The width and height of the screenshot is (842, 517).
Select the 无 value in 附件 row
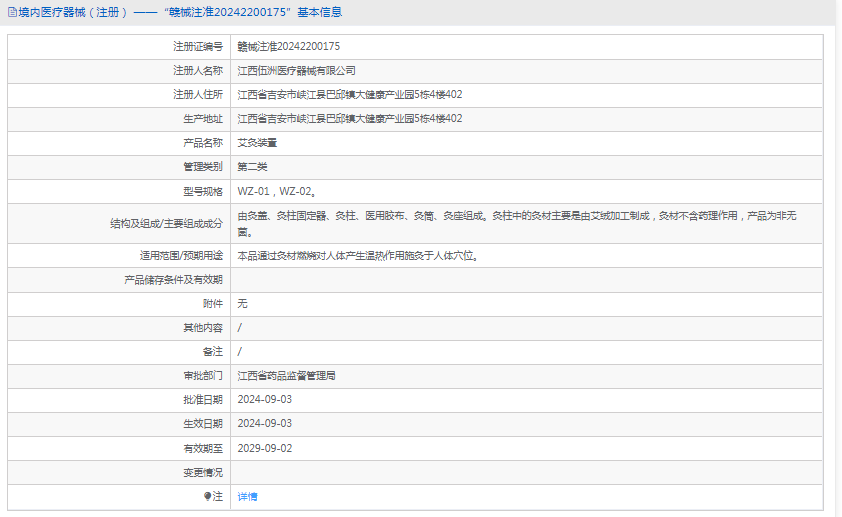pos(242,304)
